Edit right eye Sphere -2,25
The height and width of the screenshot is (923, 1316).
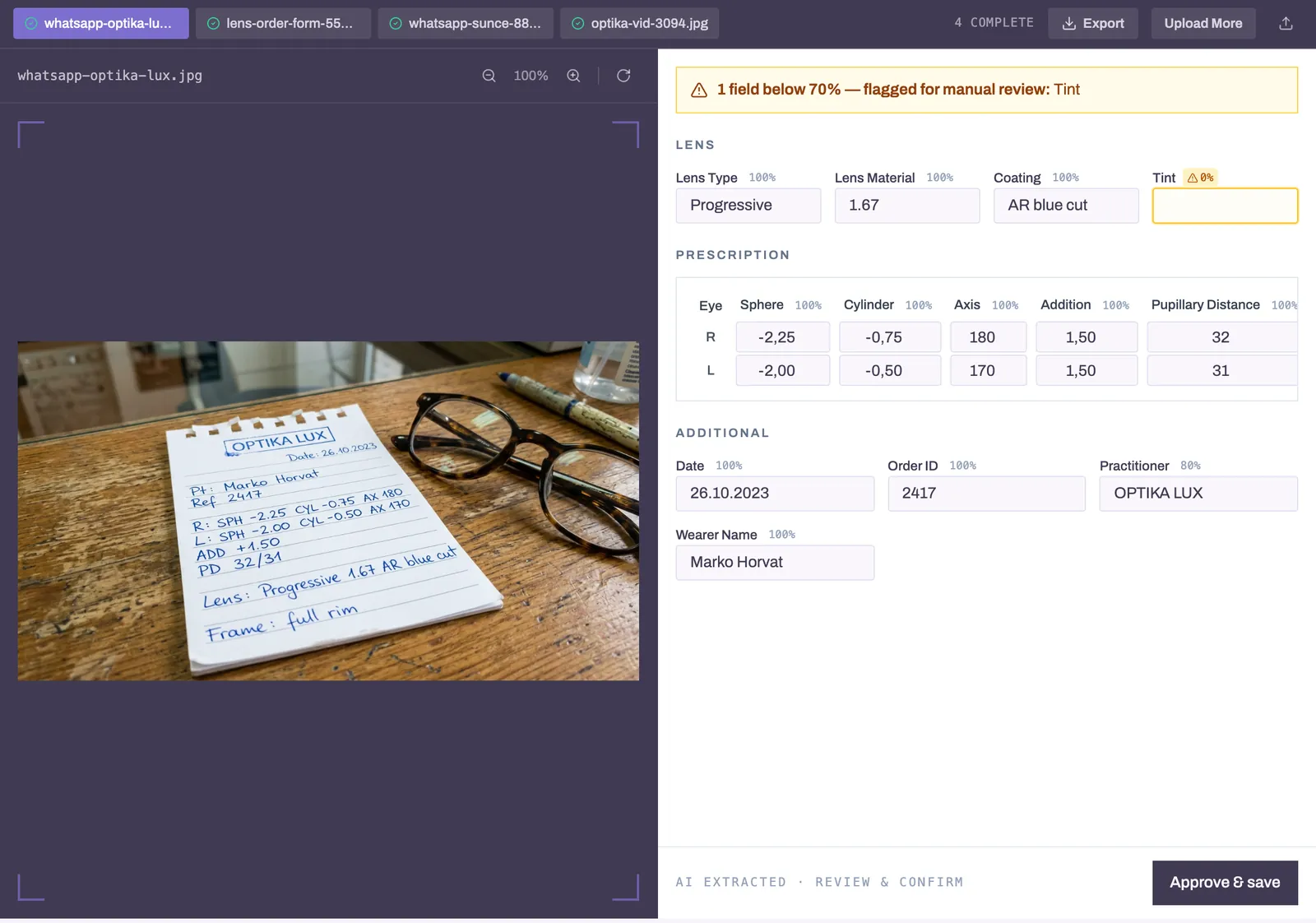[782, 337]
